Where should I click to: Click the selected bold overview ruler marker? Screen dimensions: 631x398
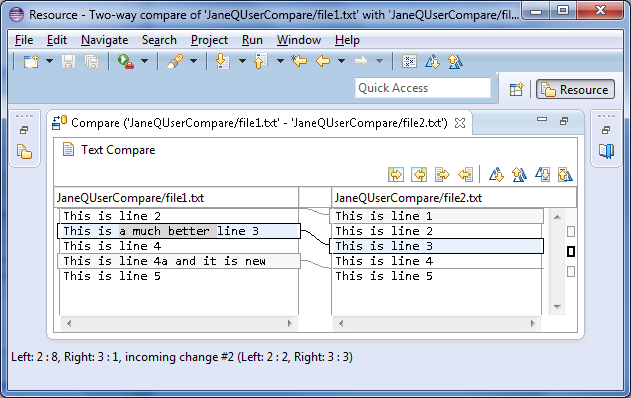[571, 252]
